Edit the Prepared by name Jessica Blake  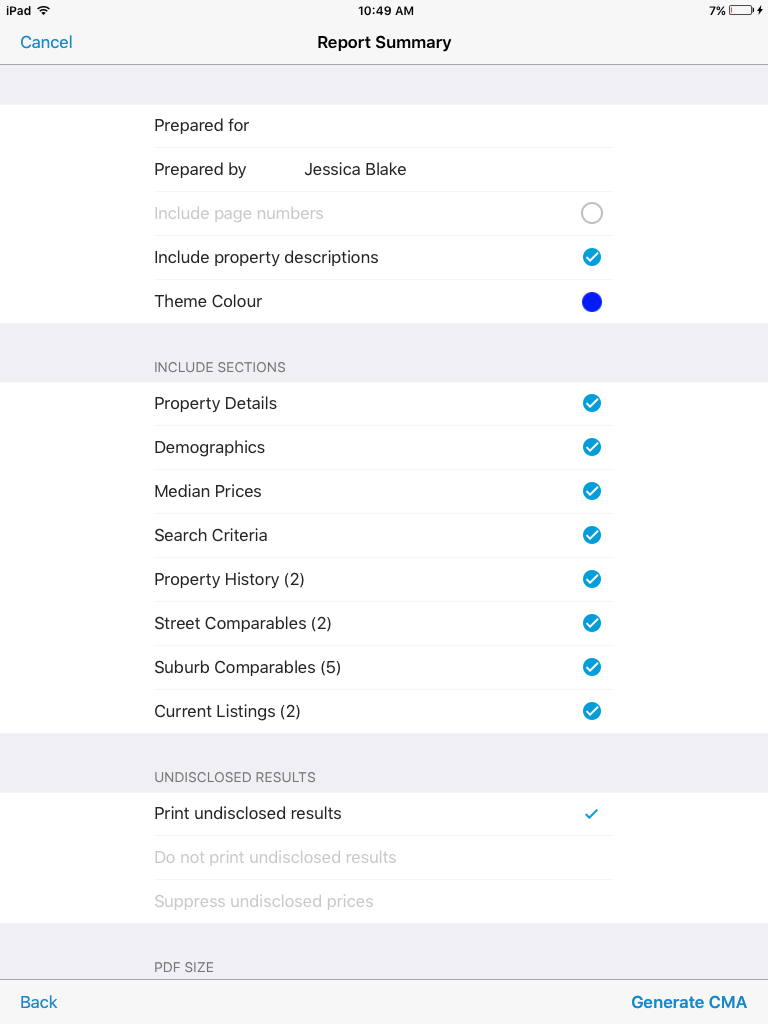(355, 170)
